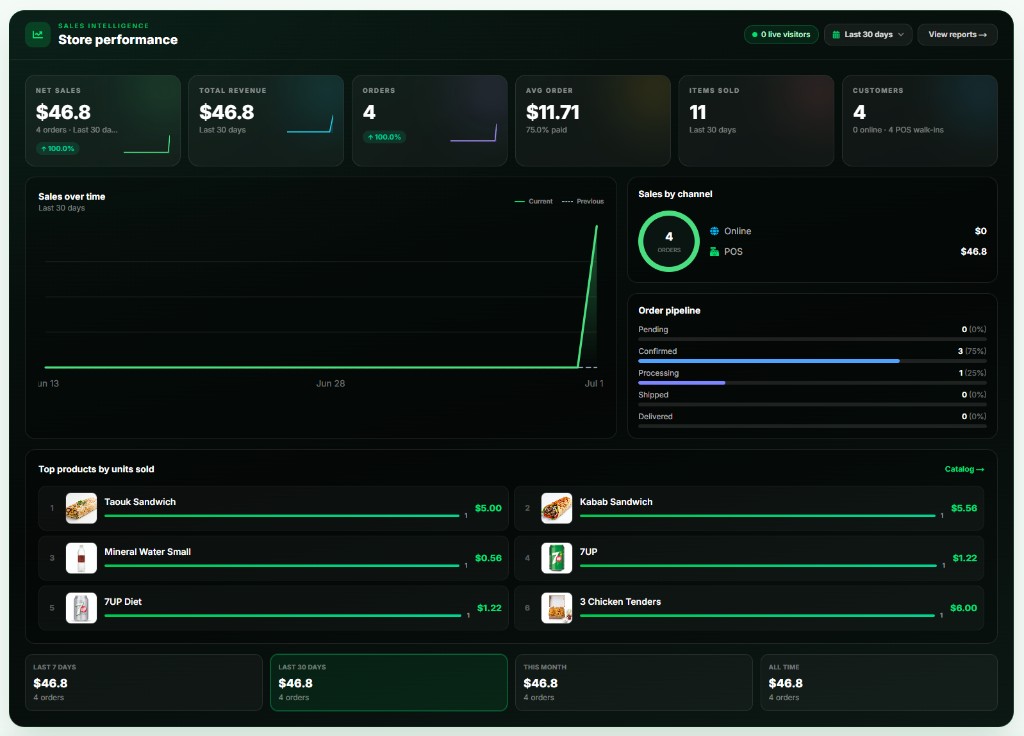The width and height of the screenshot is (1024, 736).
Task: Click the Jul 1 axis label
Action: point(594,384)
